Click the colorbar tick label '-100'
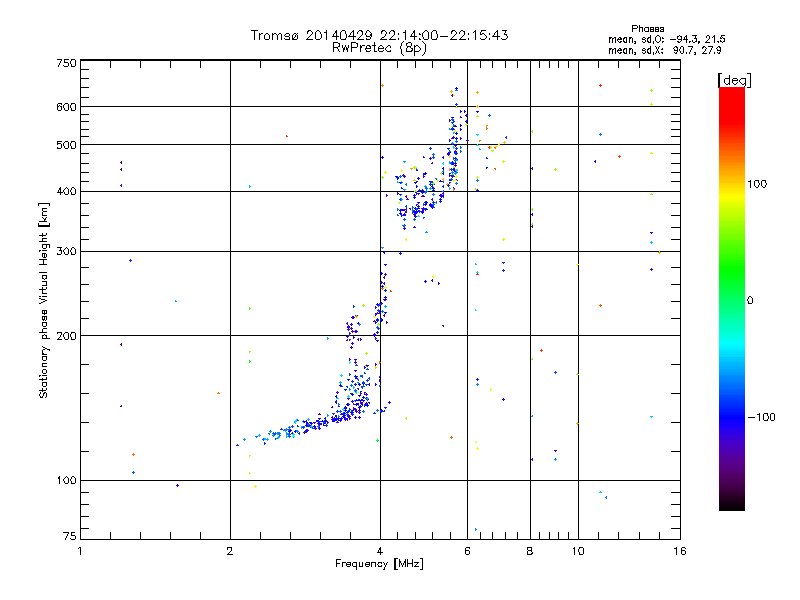The height and width of the screenshot is (600, 800). (x=761, y=417)
